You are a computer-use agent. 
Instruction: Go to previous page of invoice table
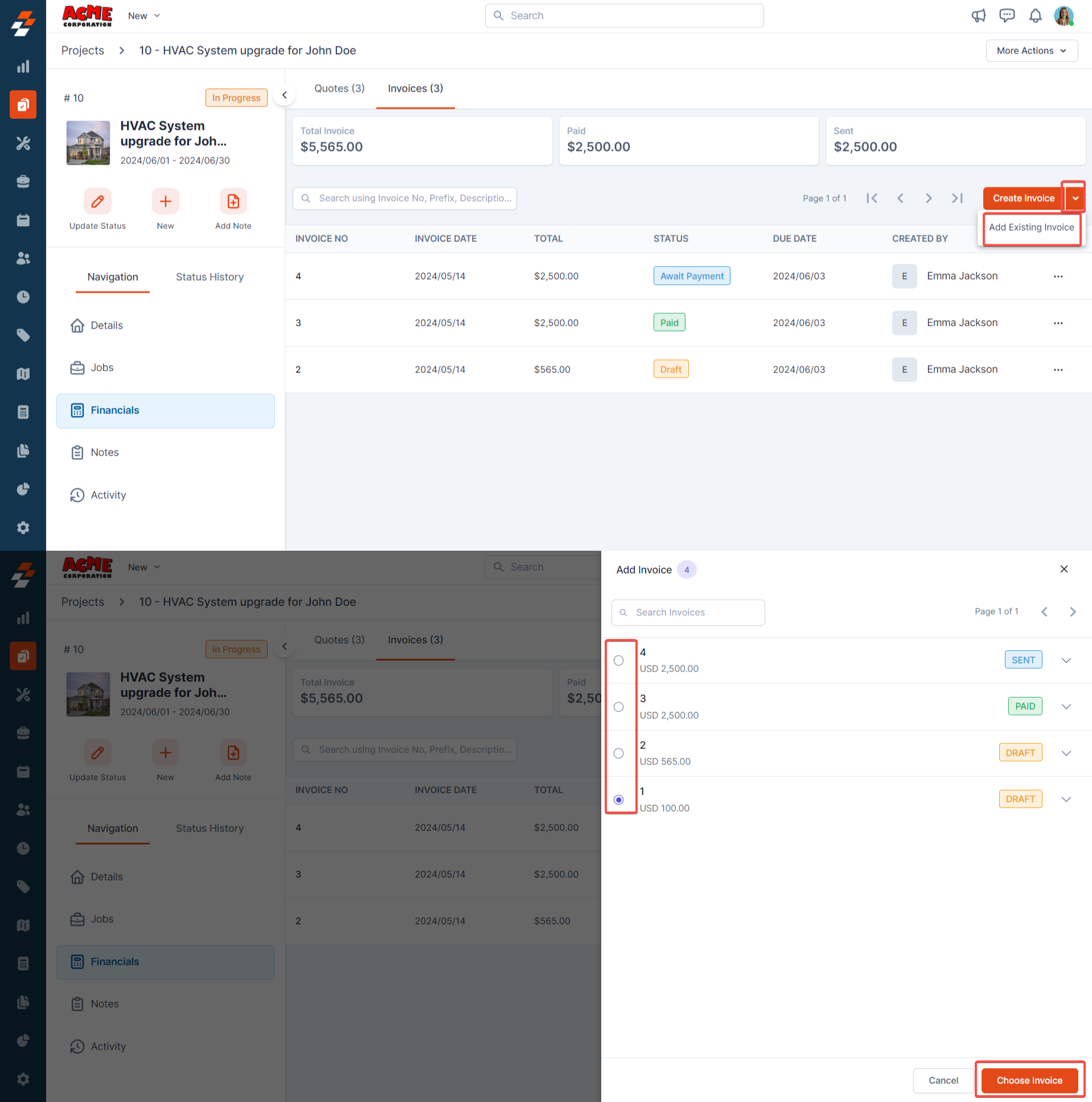[900, 198]
